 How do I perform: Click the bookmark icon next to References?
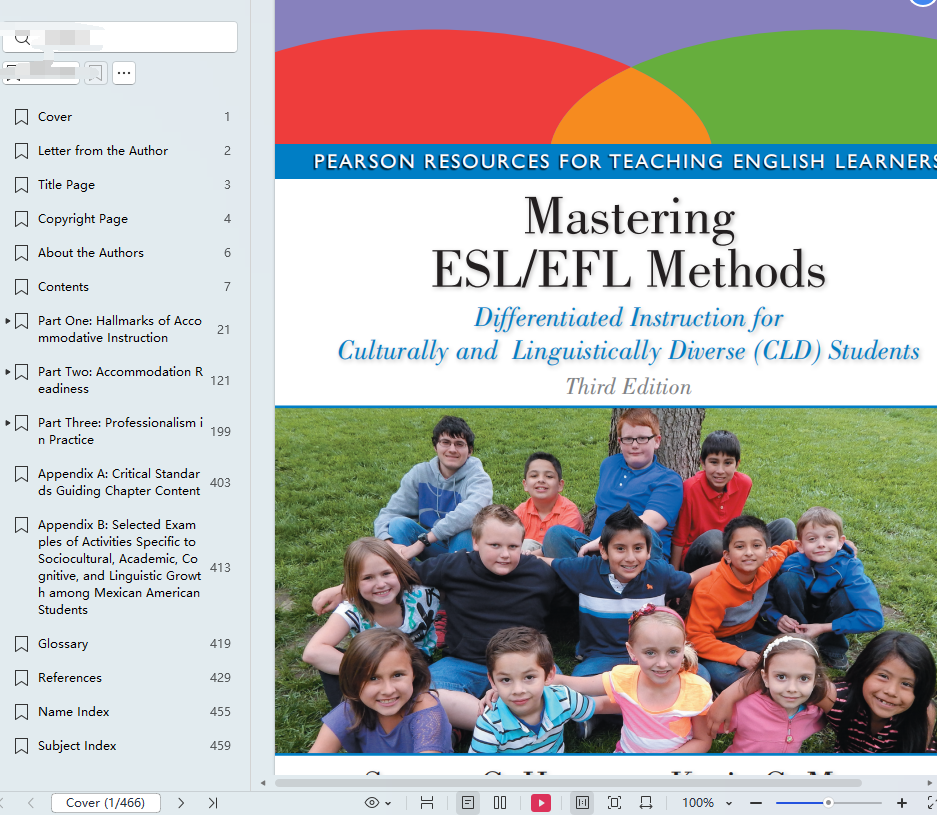pos(22,678)
